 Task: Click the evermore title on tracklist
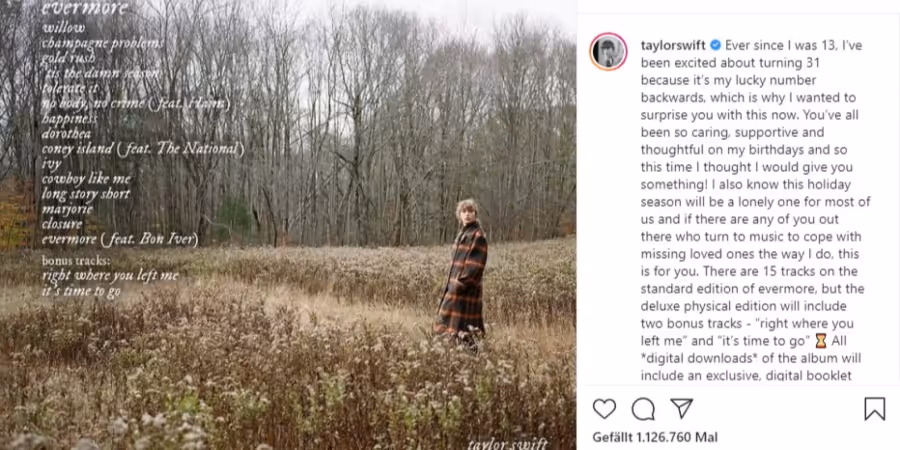[x=84, y=8]
